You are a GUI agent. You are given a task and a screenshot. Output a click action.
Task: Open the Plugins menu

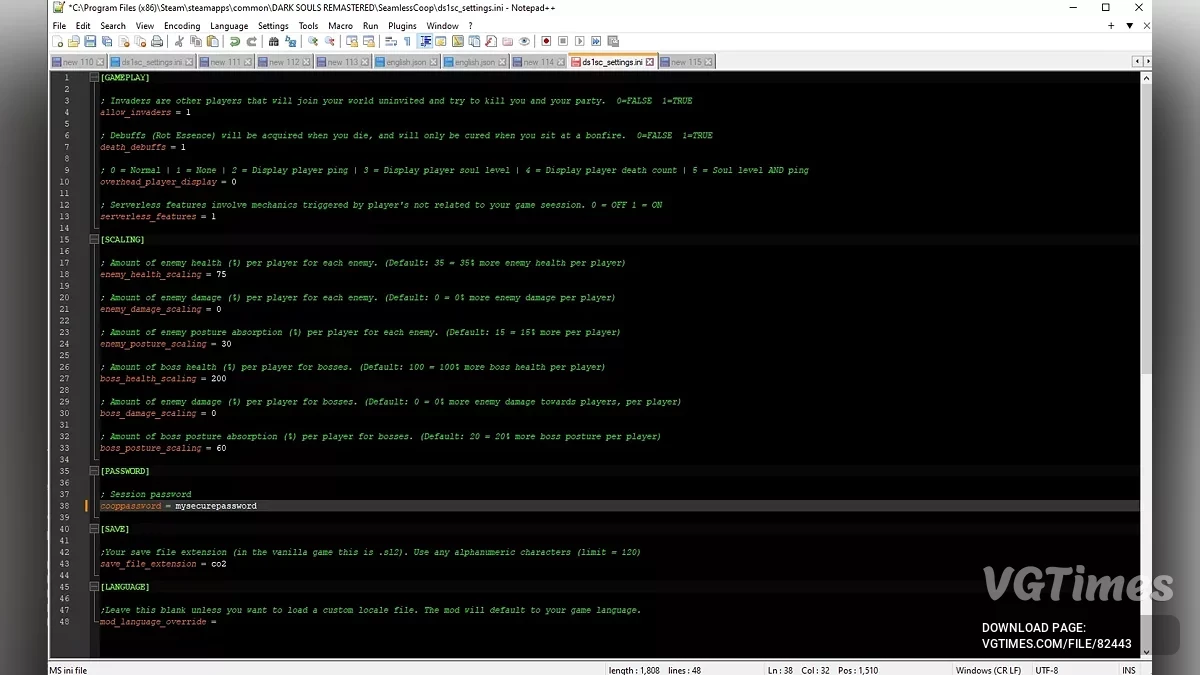(402, 26)
